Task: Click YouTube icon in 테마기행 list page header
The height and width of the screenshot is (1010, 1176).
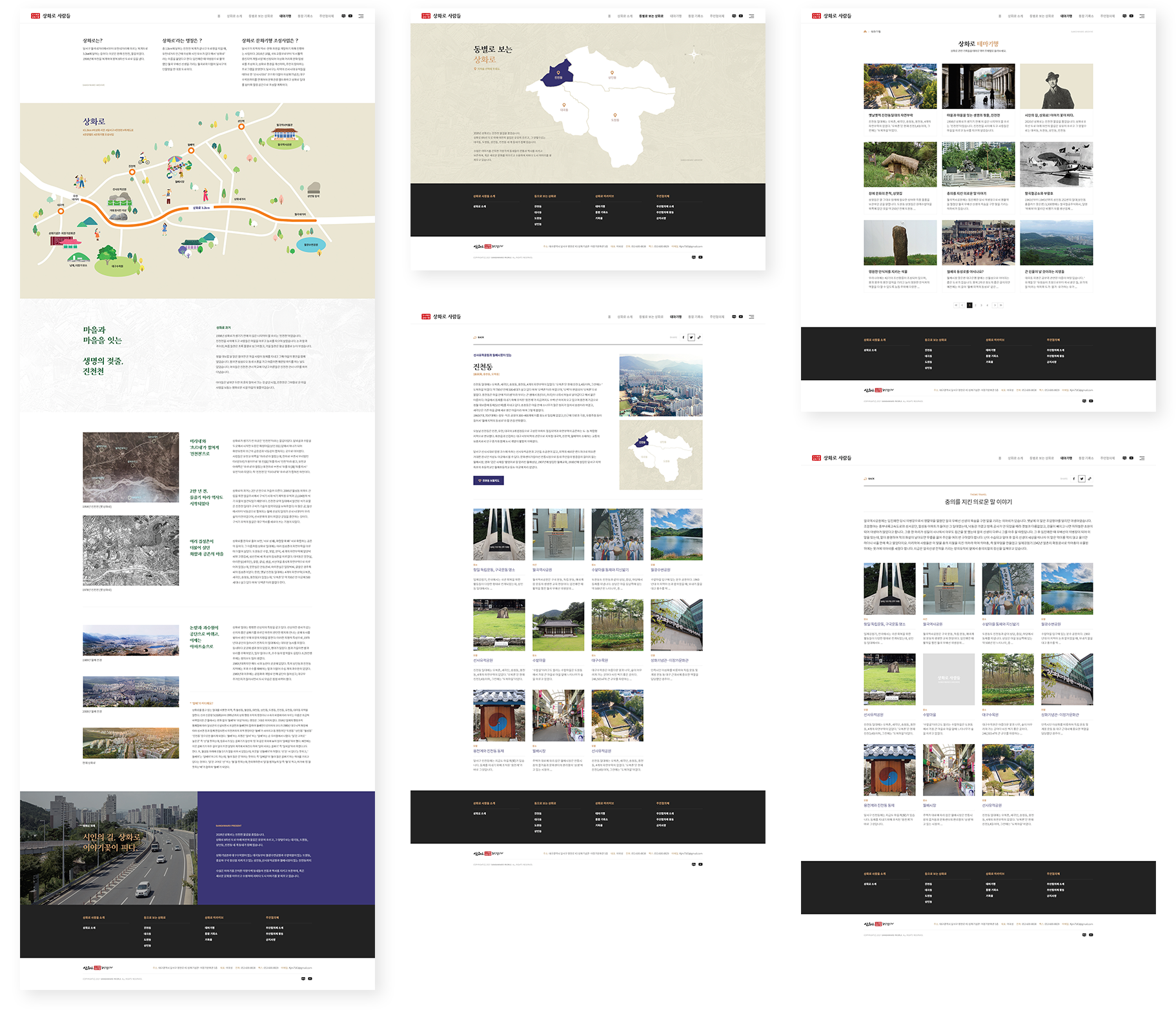Action: click(x=1131, y=16)
